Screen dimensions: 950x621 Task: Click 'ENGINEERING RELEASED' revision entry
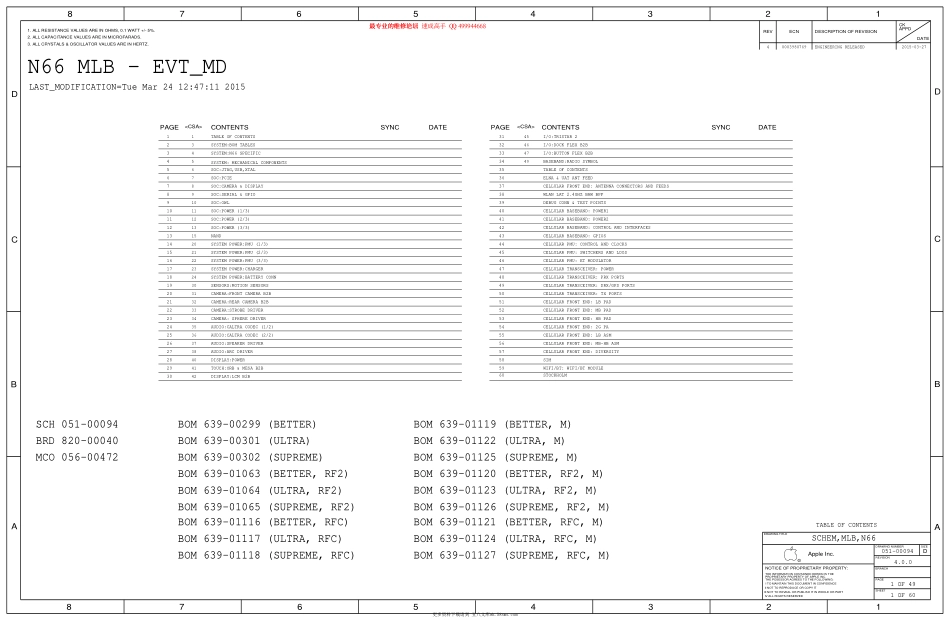[x=840, y=47]
